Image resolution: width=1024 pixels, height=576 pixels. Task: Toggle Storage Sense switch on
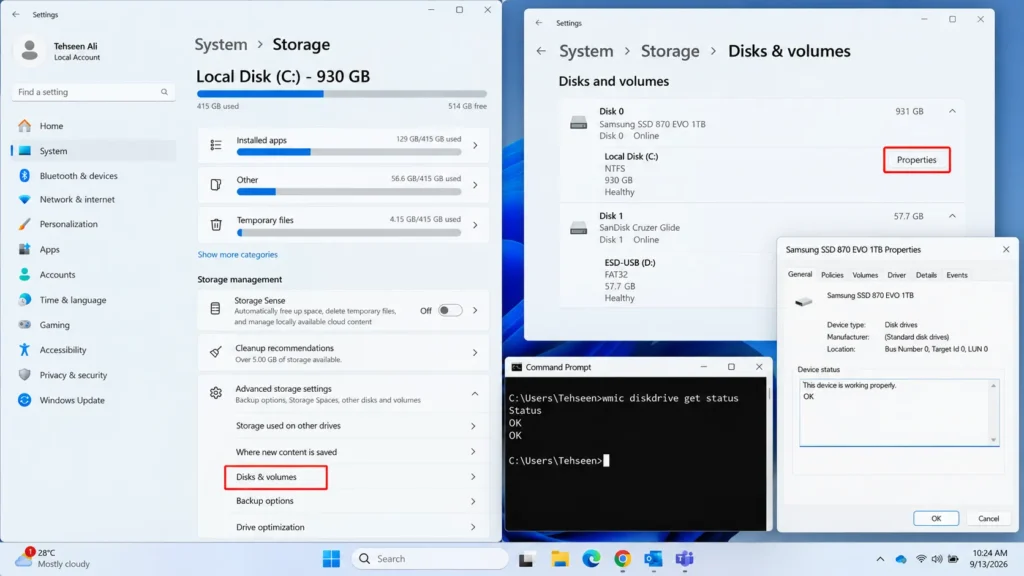point(450,310)
